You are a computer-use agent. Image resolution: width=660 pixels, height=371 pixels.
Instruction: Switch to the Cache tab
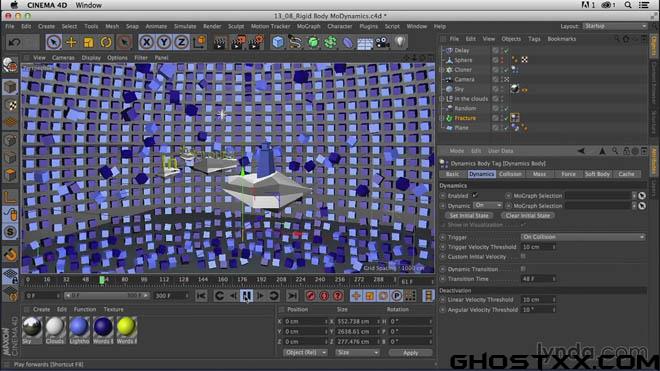tap(626, 174)
